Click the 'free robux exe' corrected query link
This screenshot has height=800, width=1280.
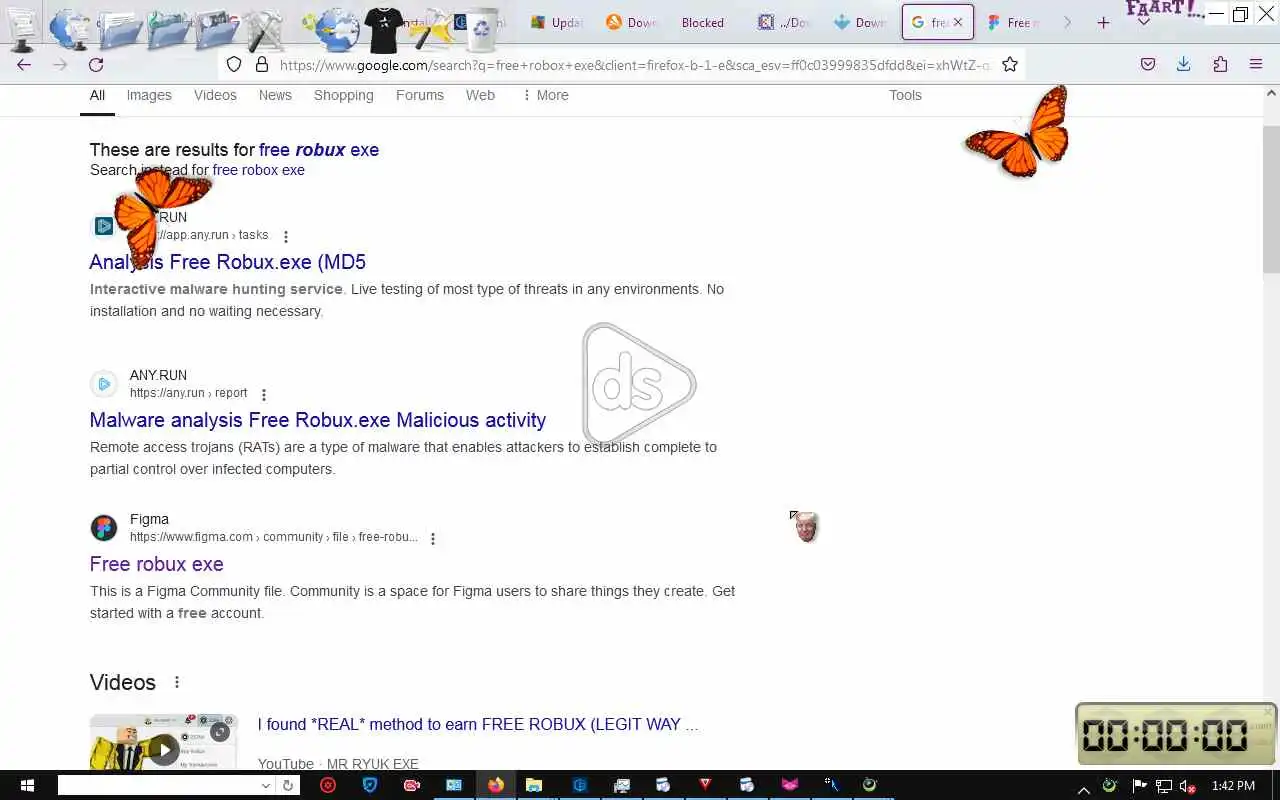click(x=319, y=150)
